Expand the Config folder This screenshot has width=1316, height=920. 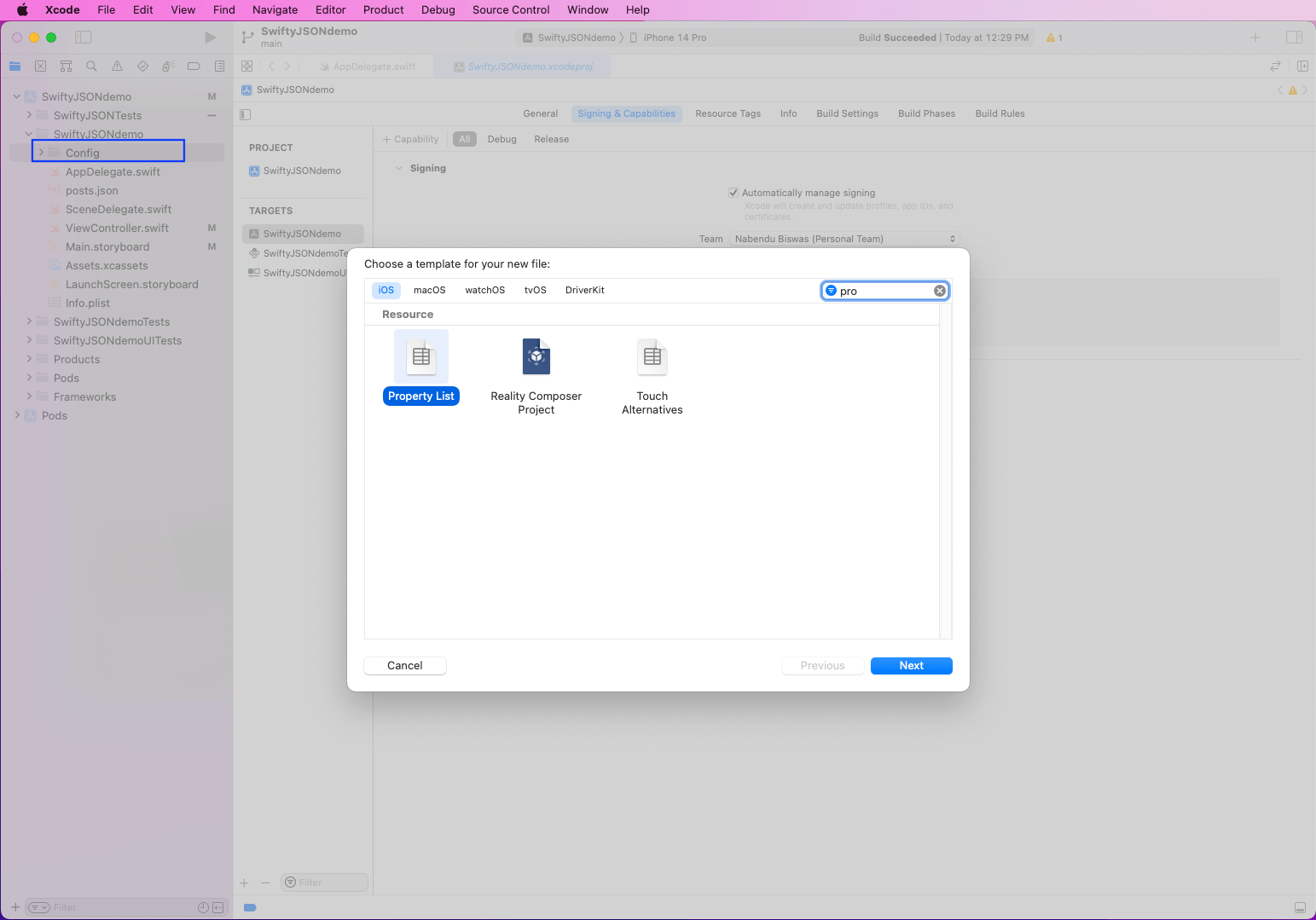[x=41, y=153]
